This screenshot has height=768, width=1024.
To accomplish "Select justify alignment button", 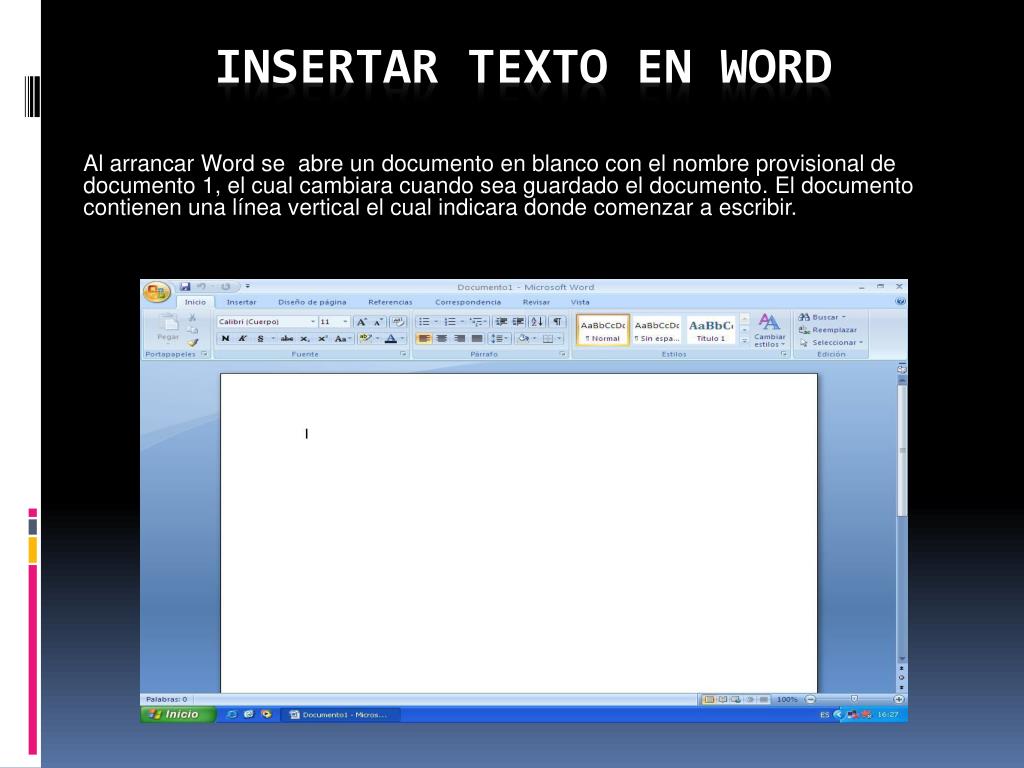I will click(477, 338).
